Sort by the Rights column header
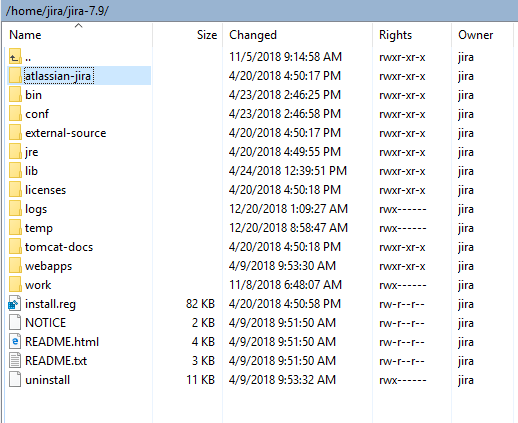The image size is (518, 423). pos(395,35)
